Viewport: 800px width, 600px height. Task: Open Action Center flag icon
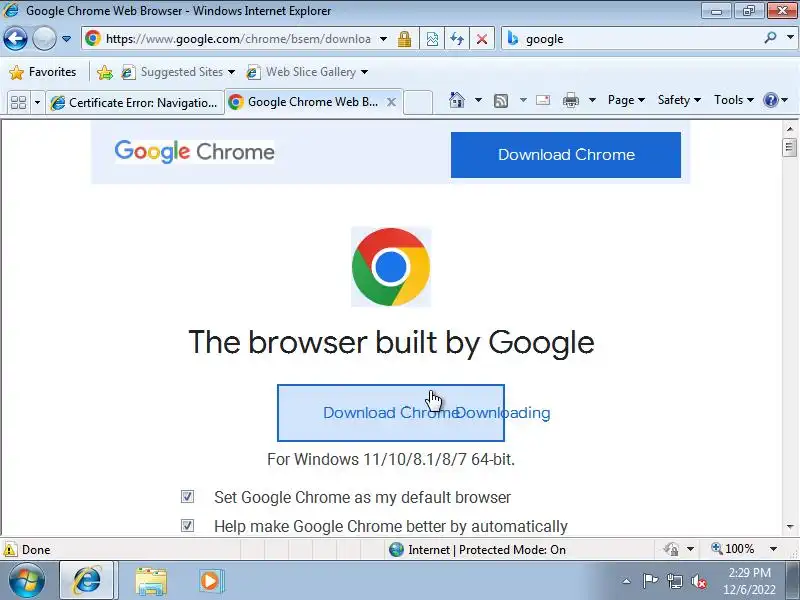point(651,581)
